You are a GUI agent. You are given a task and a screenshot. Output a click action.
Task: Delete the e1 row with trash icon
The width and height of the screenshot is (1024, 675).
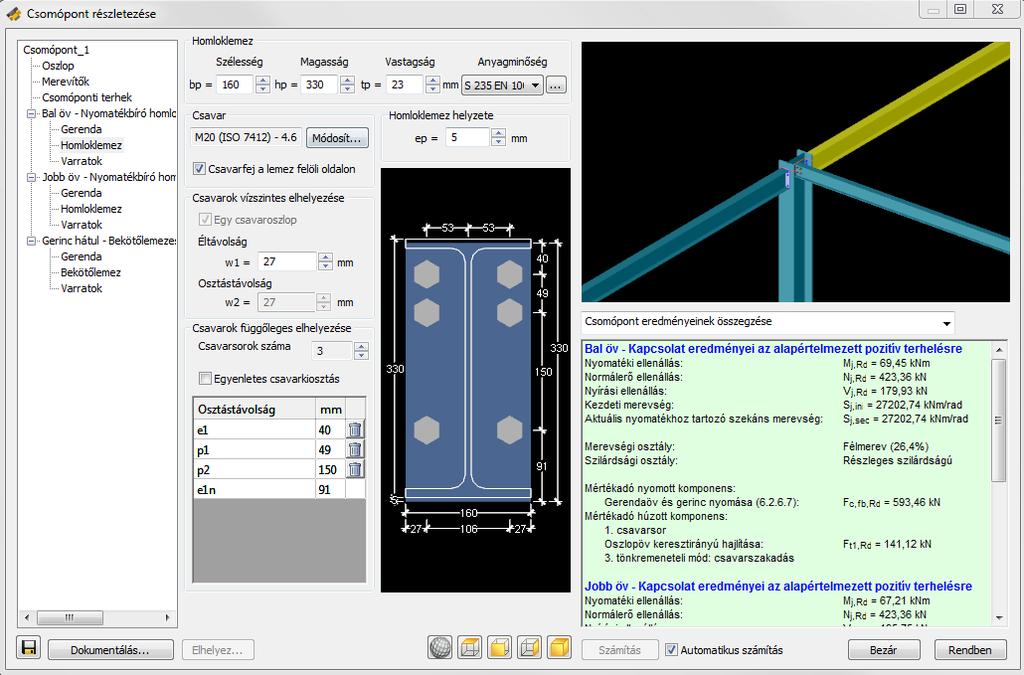355,430
